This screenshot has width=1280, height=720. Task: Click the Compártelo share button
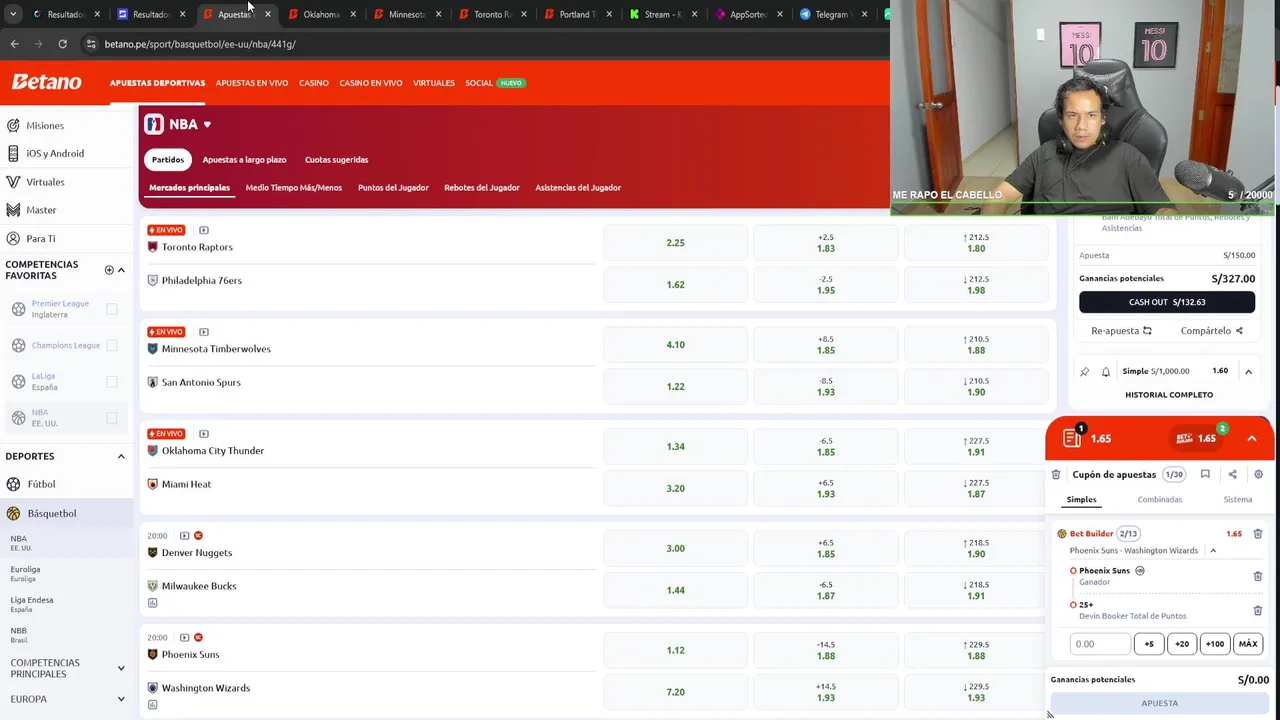pos(1211,331)
